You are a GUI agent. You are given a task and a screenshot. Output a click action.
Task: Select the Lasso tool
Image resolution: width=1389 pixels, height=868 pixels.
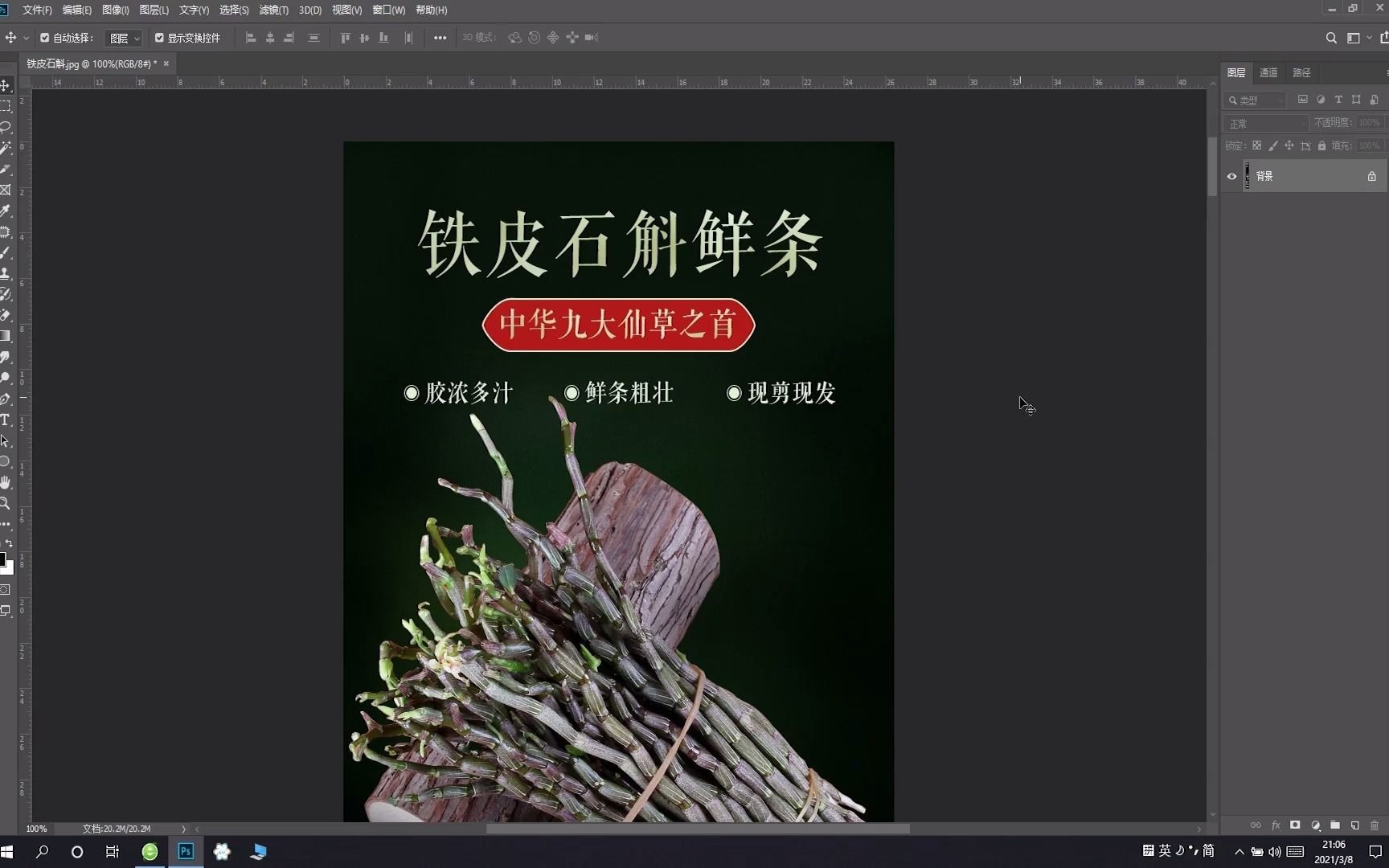(6, 127)
